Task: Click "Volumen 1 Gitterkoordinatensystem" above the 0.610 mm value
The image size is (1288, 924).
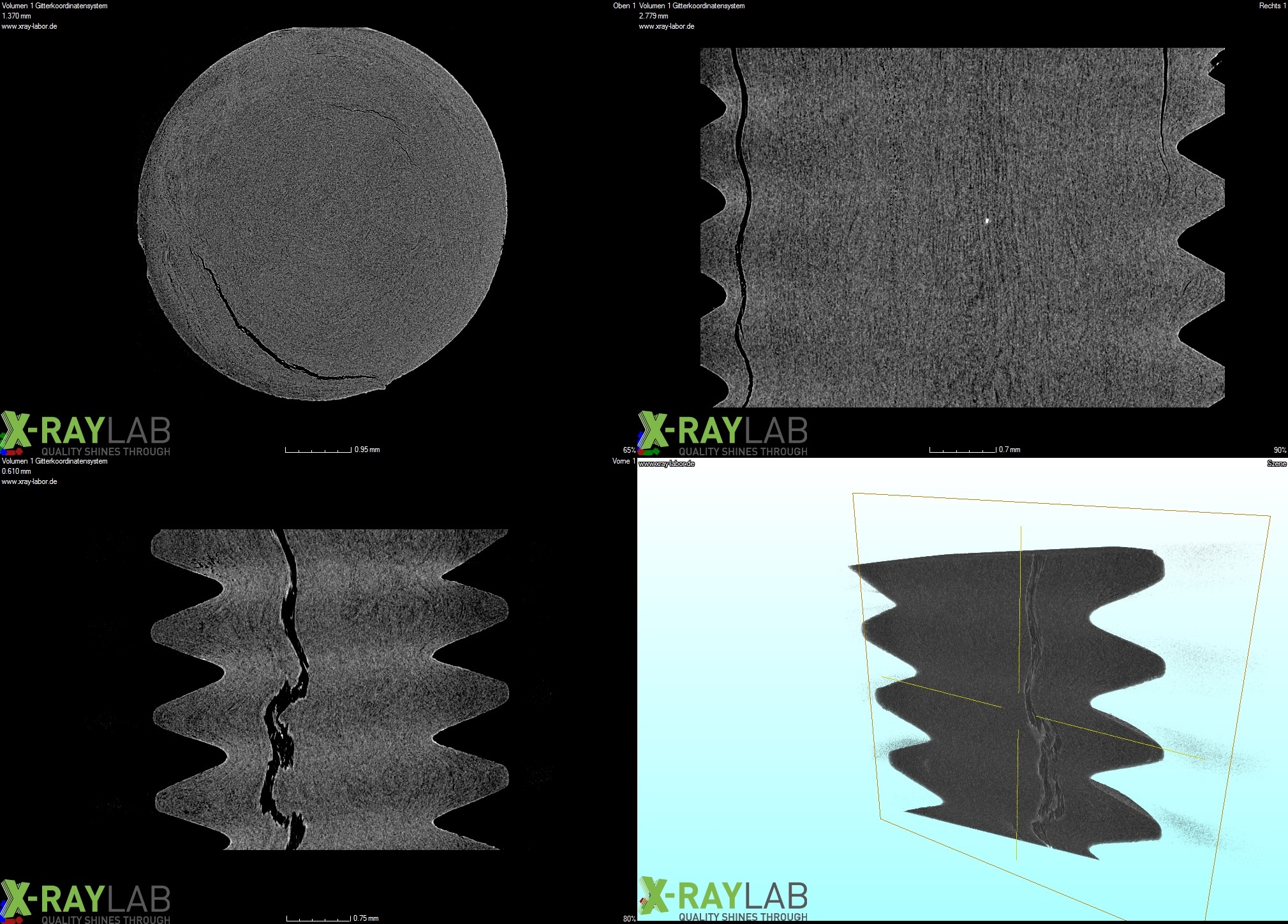Action: point(55,461)
